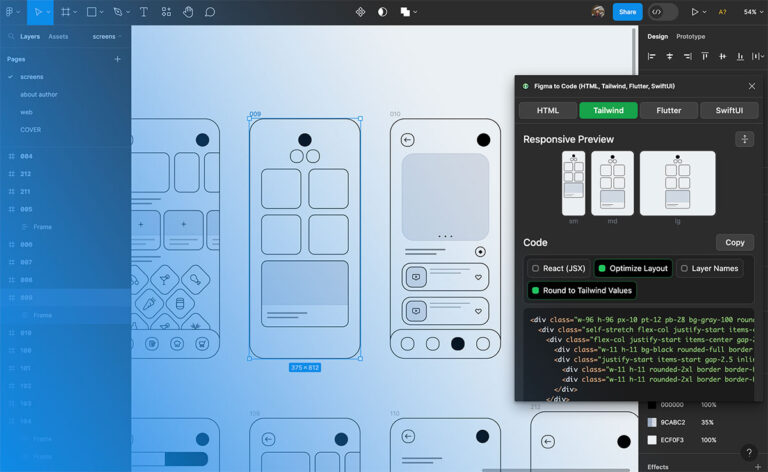Open the shape tools dropdown arrow
Viewport: 768px width, 472px height.
tap(102, 12)
